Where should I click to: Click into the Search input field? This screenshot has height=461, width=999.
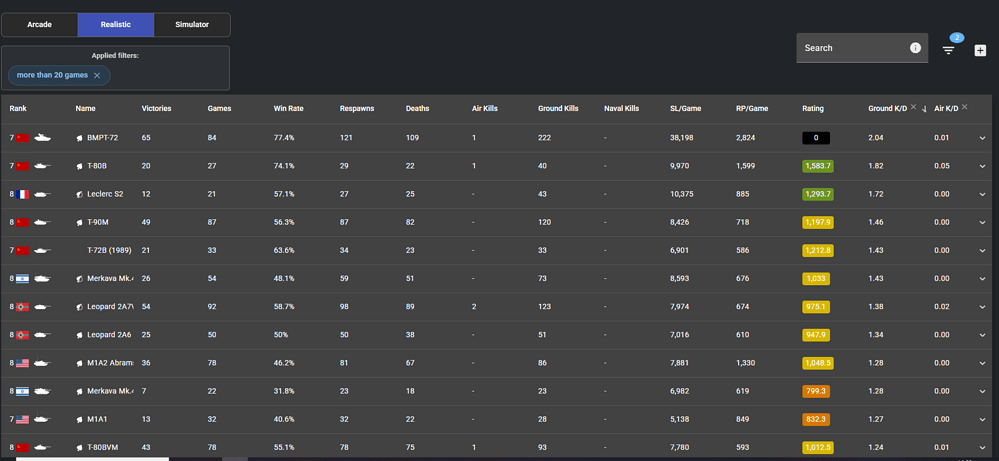pos(850,48)
